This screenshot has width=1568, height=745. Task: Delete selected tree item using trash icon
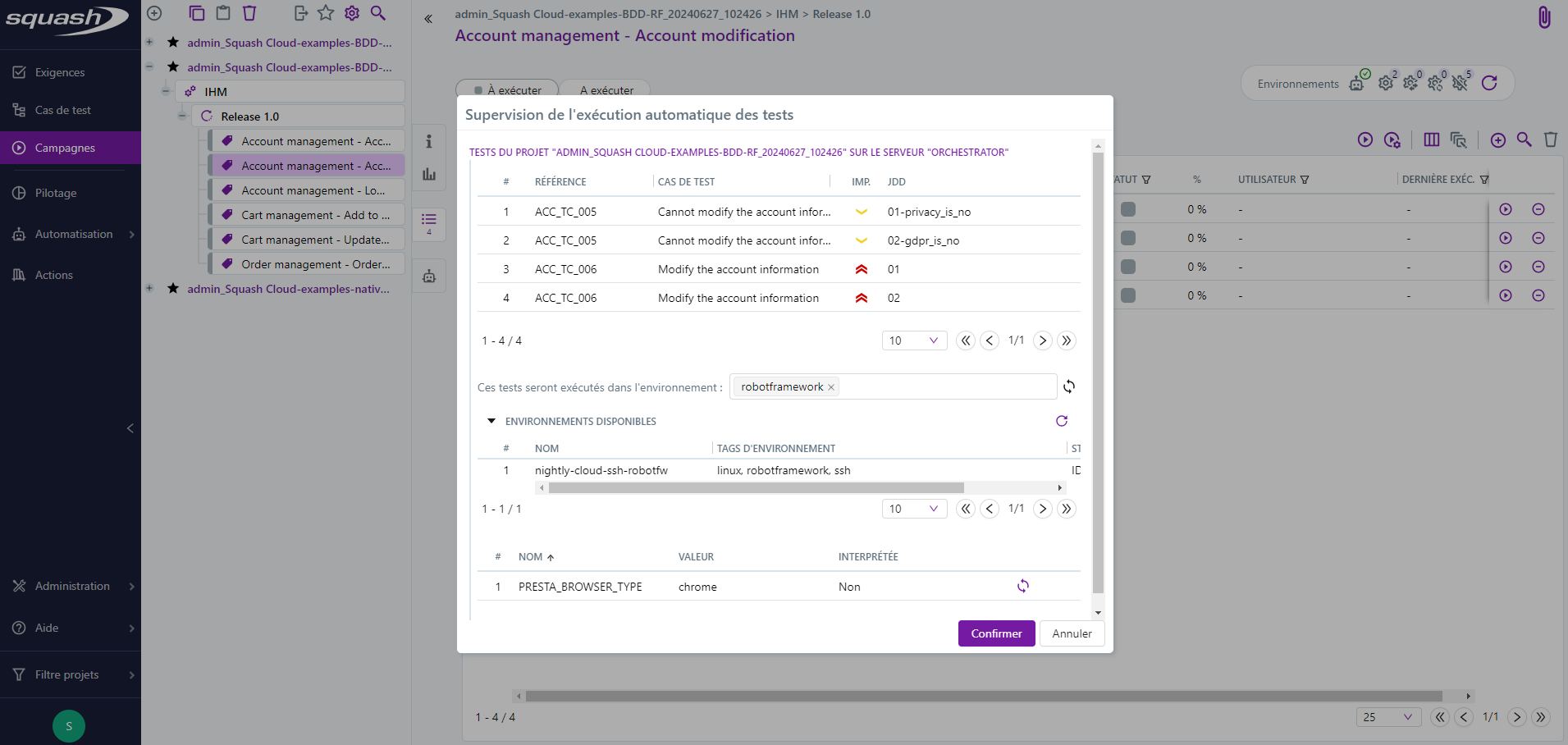click(x=249, y=13)
